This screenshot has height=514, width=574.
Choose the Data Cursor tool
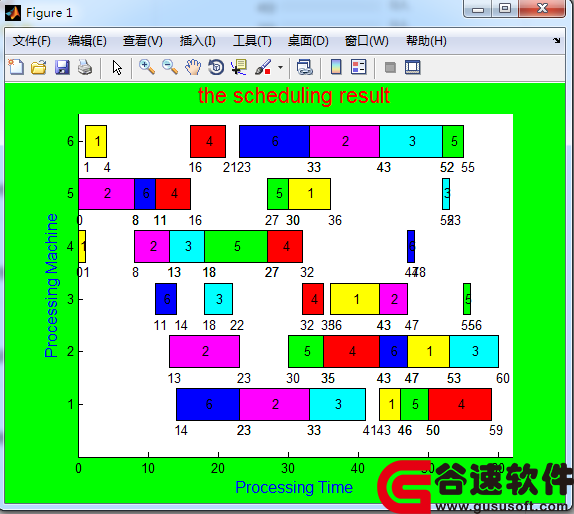coord(239,68)
